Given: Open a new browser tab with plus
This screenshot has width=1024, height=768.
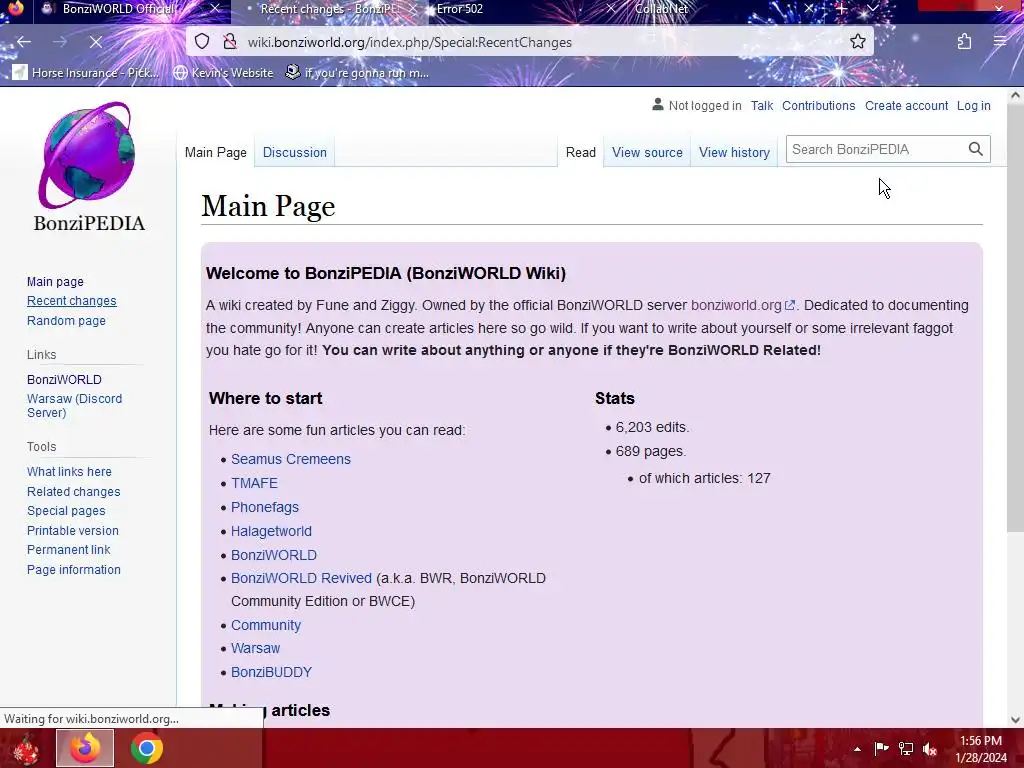Looking at the screenshot, I should click(842, 9).
